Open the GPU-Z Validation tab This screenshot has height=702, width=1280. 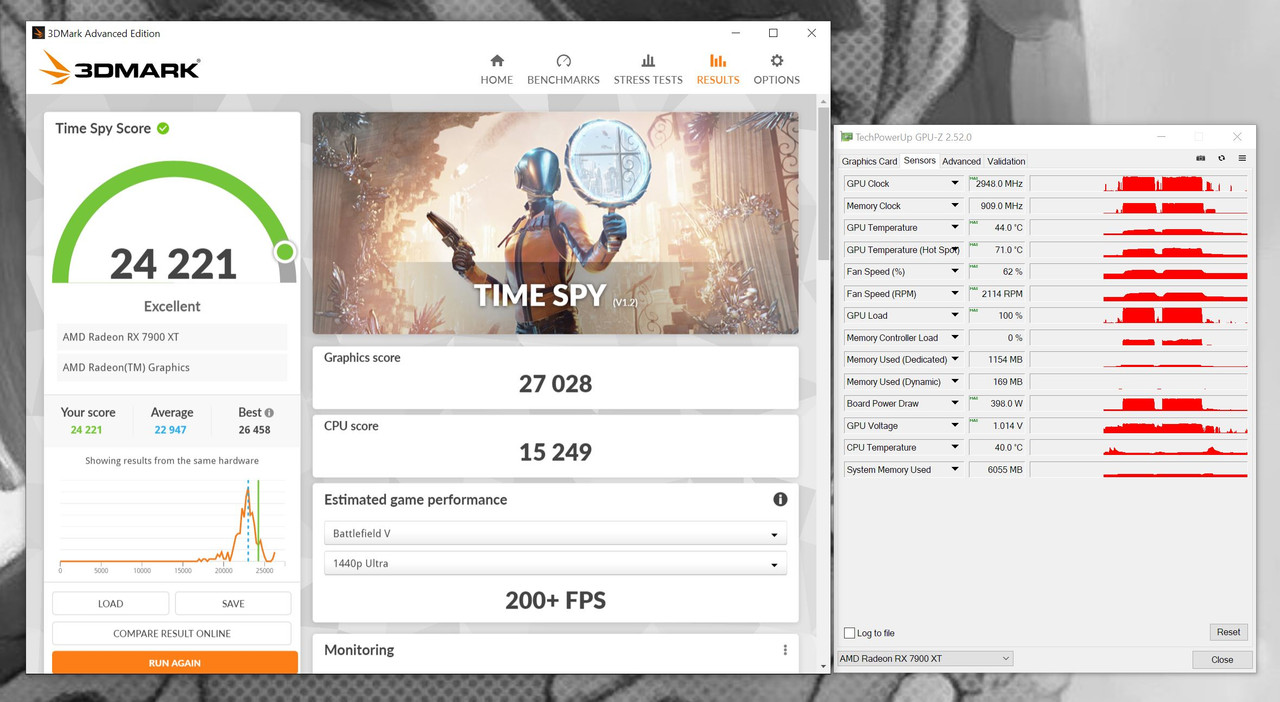click(x=1006, y=161)
